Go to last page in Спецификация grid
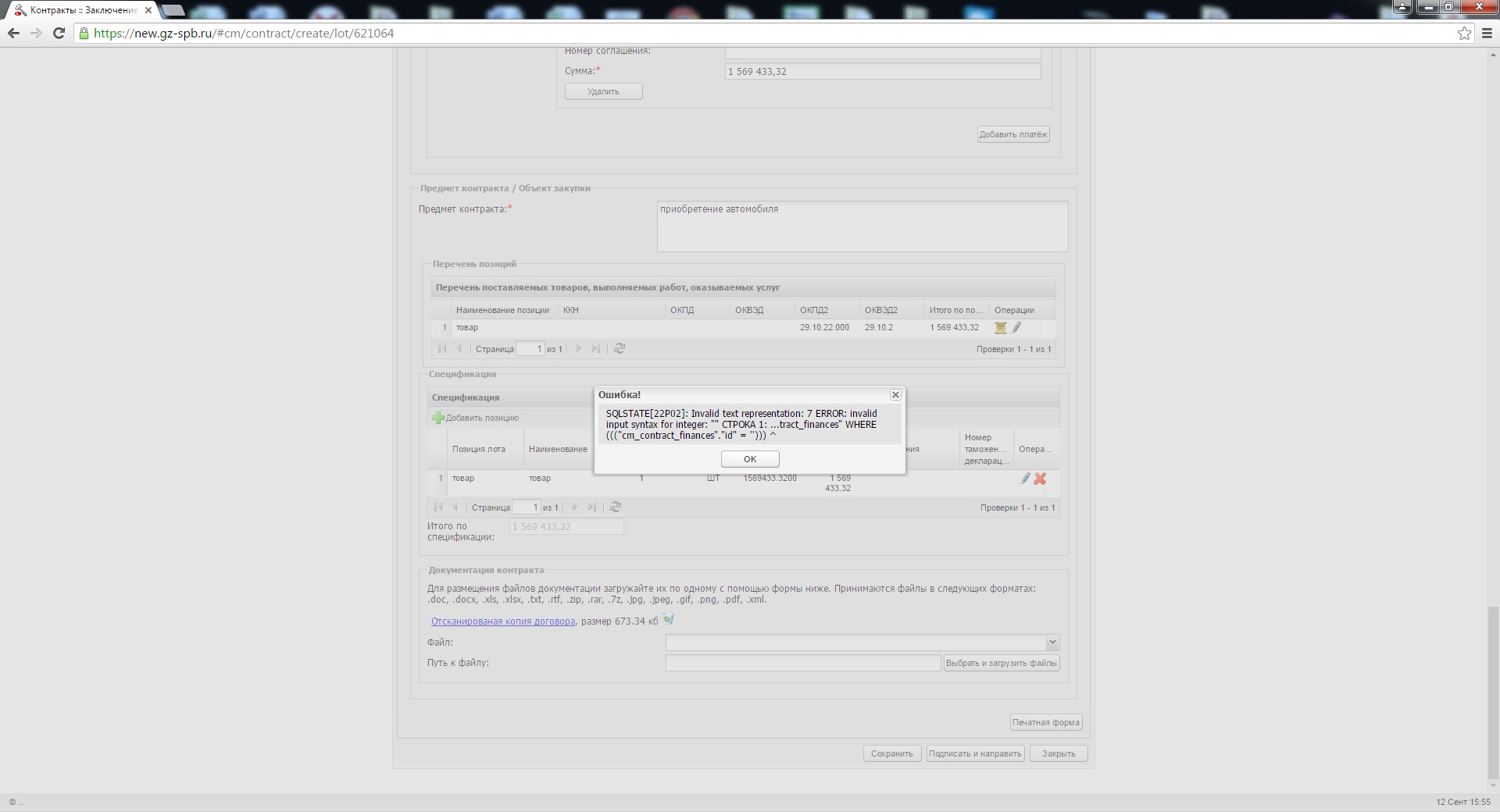This screenshot has height=812, width=1500. point(592,507)
